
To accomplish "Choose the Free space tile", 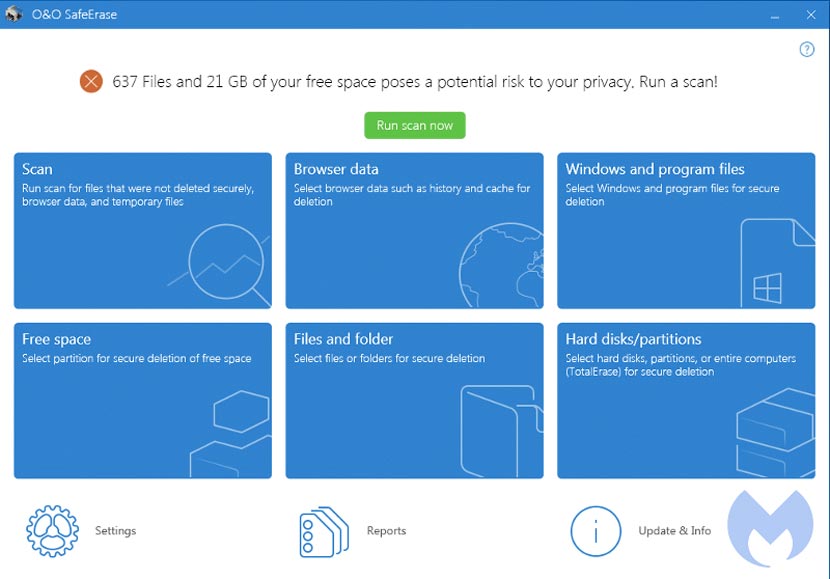I will click(x=142, y=400).
